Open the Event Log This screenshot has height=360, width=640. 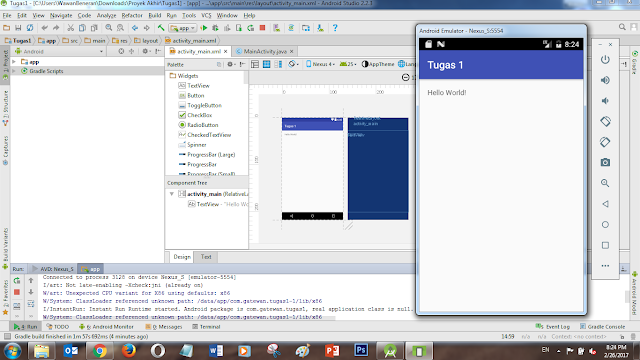click(x=553, y=327)
